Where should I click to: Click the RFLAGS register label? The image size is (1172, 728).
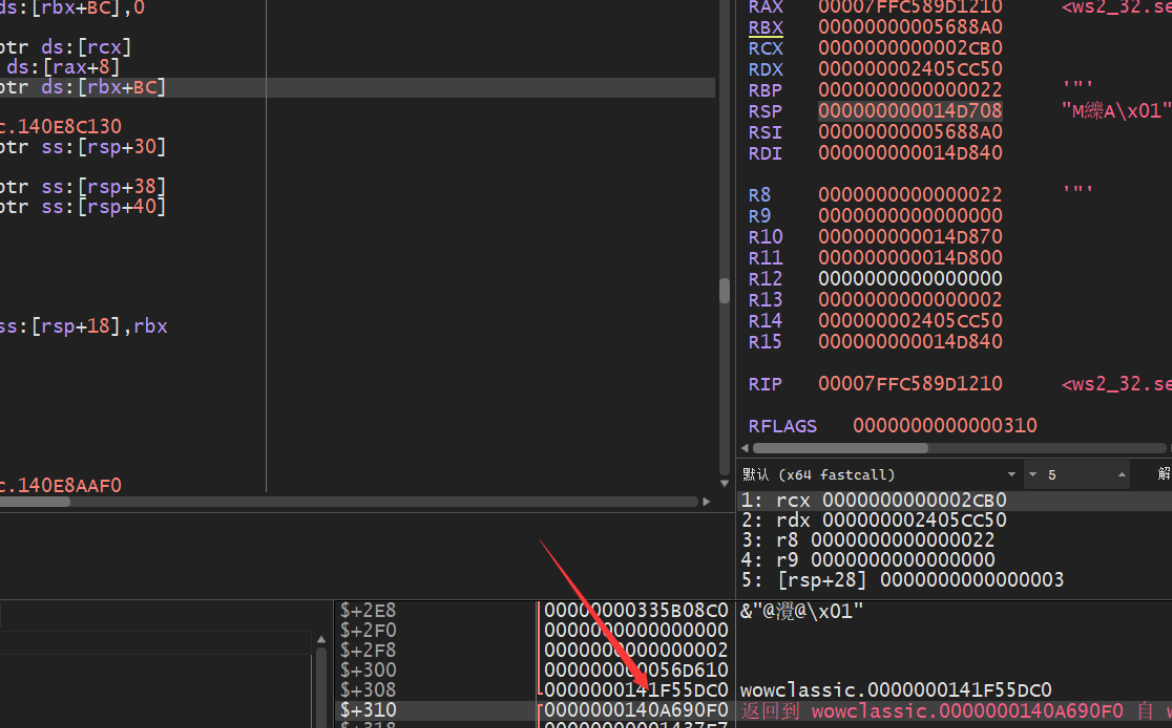[782, 426]
